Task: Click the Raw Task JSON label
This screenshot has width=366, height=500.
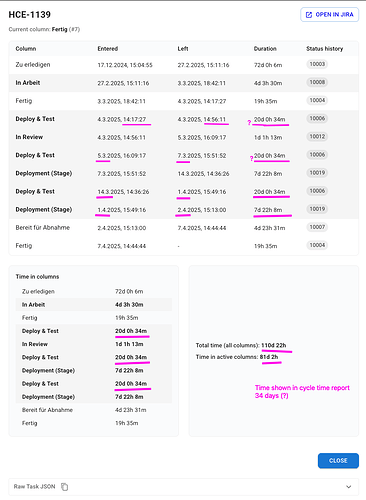Action: coord(34,487)
